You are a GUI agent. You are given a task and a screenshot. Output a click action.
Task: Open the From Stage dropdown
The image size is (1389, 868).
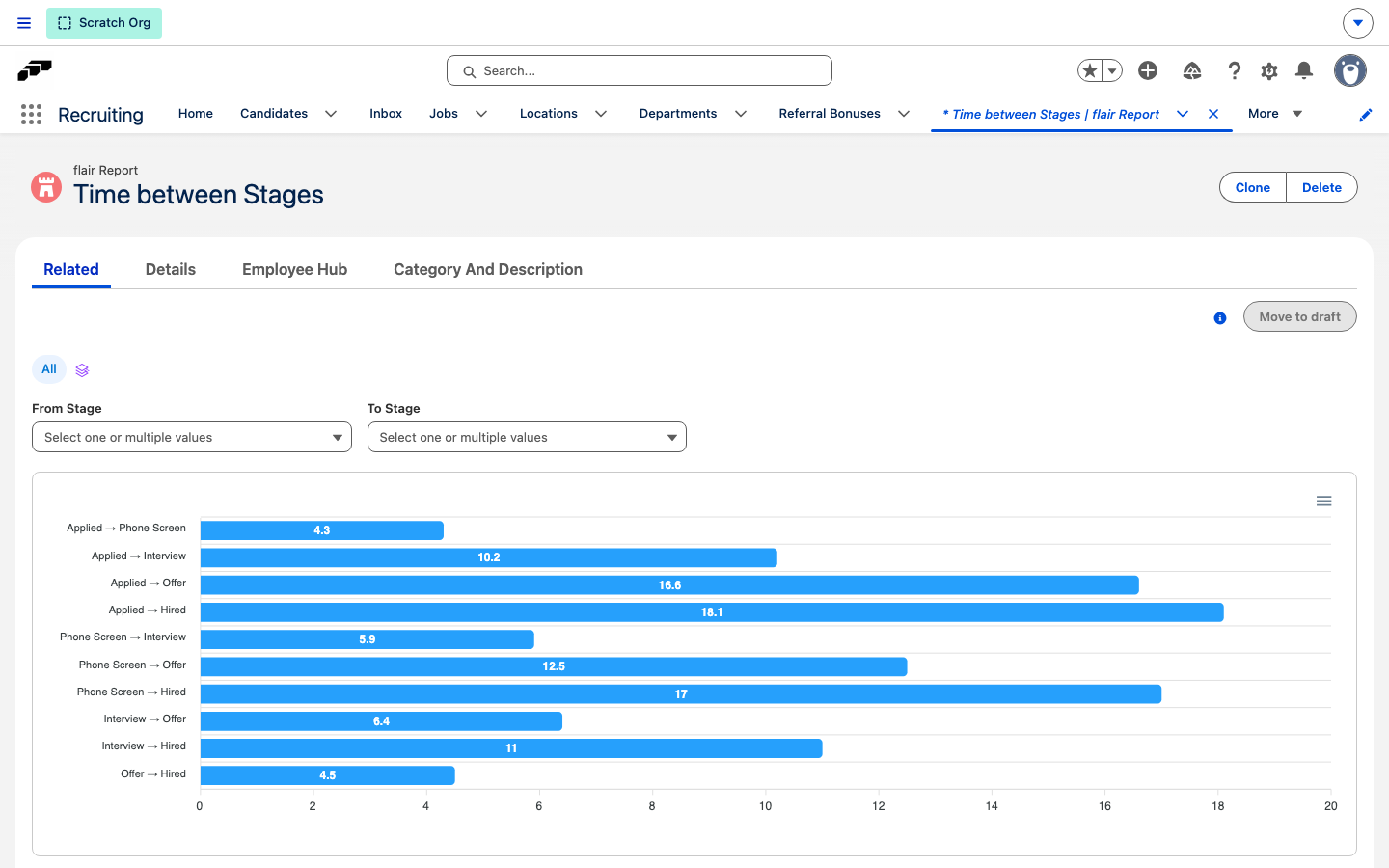click(192, 437)
